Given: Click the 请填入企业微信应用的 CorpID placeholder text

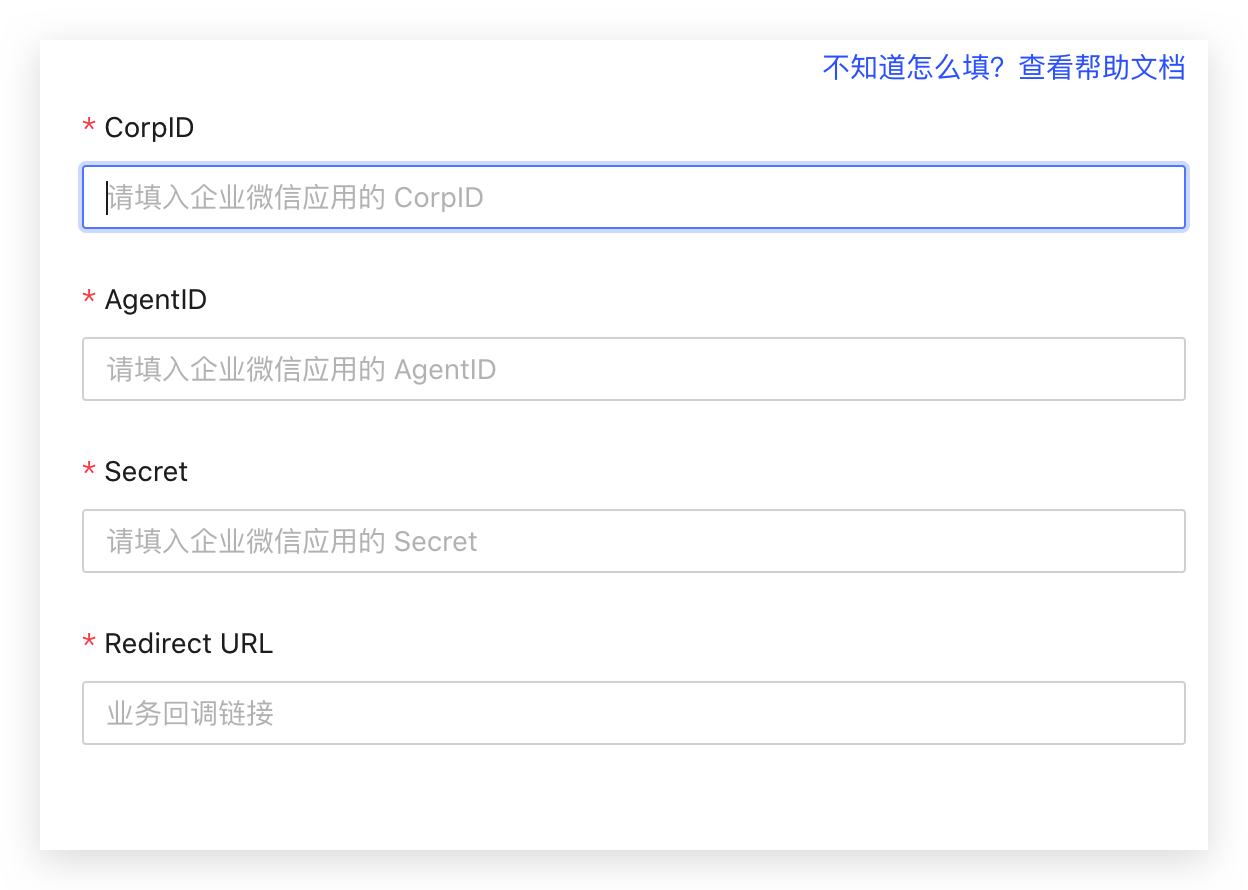Looking at the screenshot, I should 295,197.
